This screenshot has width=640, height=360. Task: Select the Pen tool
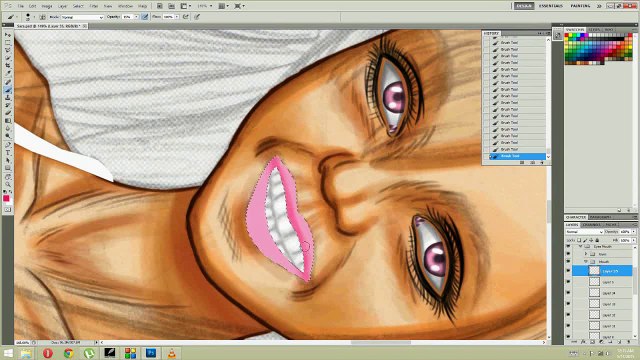8,145
